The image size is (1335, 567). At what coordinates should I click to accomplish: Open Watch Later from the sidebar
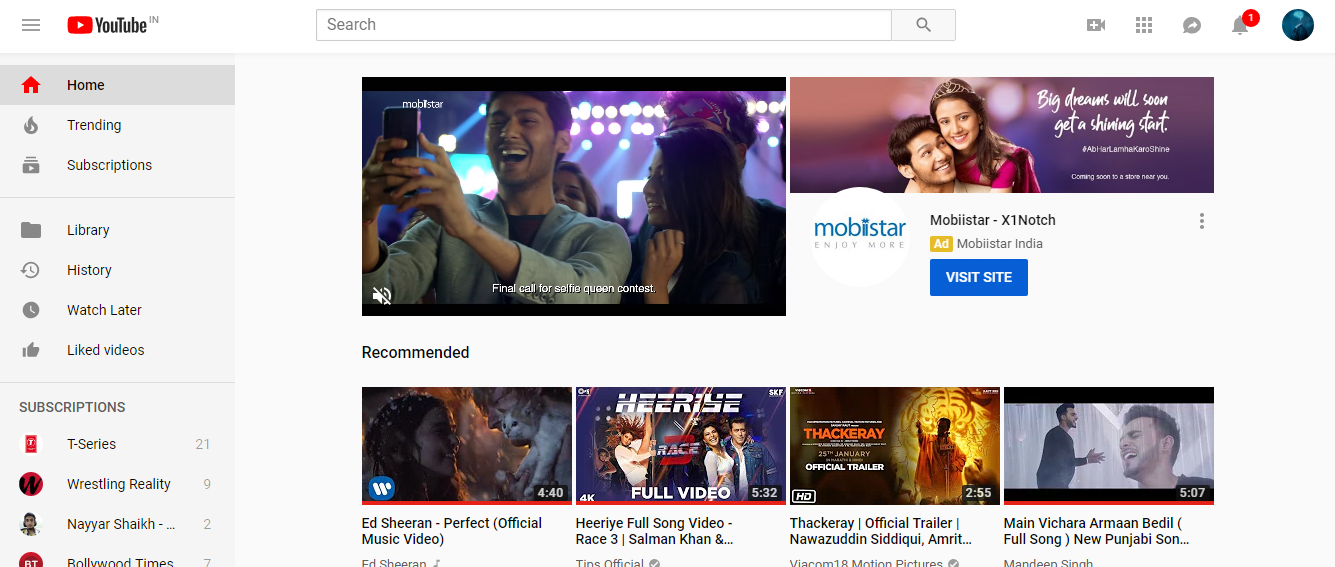pyautogui.click(x=117, y=310)
